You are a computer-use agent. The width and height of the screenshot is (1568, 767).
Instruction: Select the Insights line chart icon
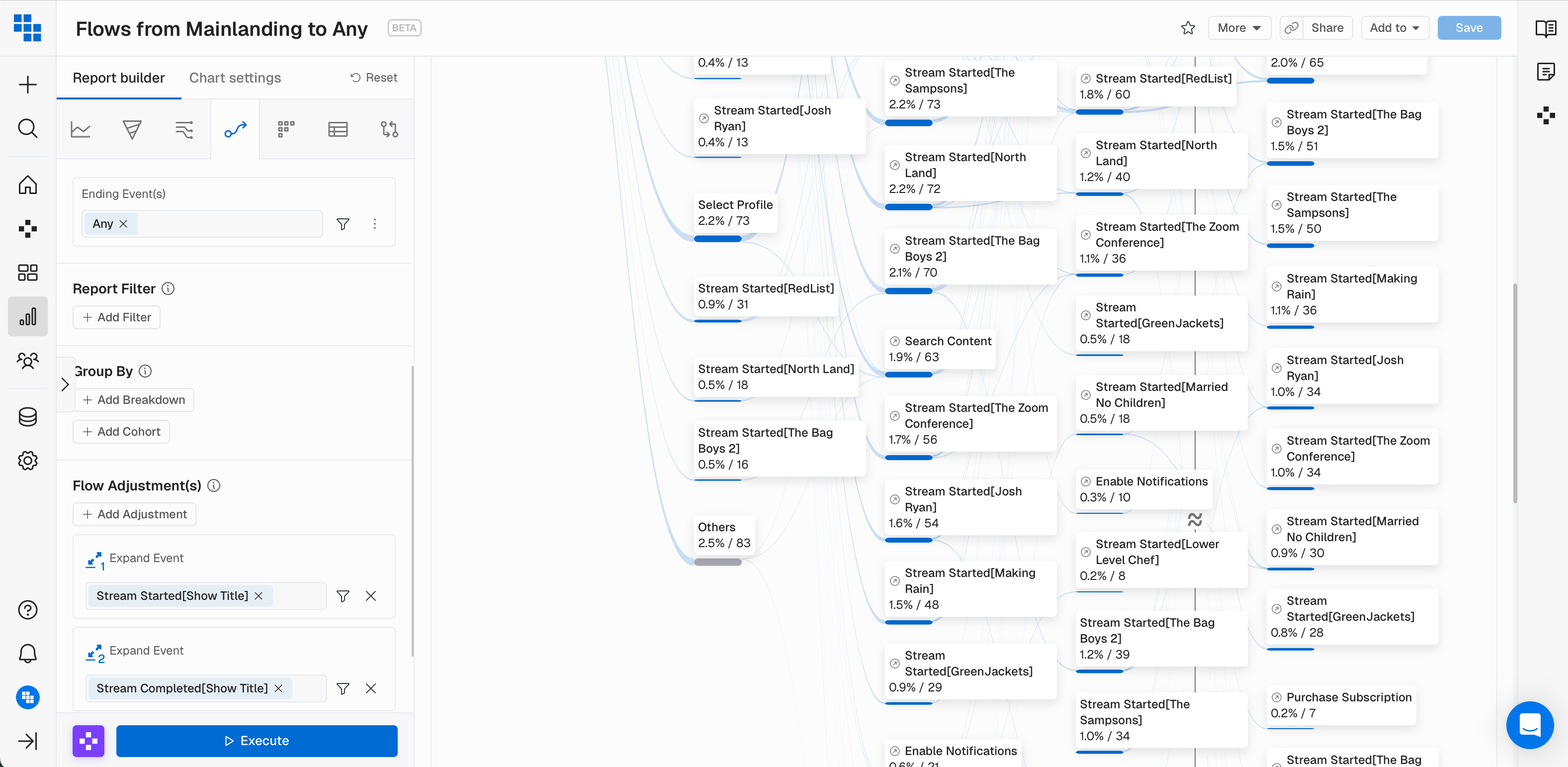tap(81, 129)
